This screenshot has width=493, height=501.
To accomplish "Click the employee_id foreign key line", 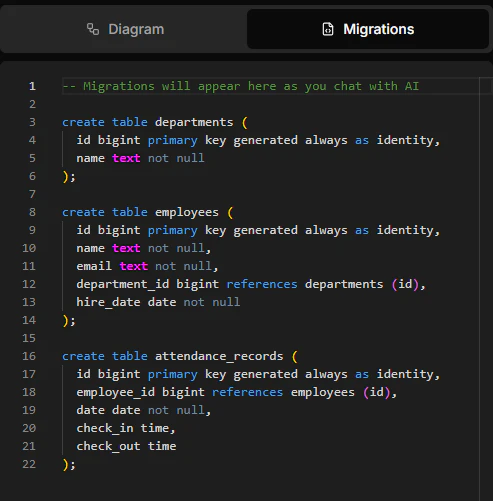I will click(x=236, y=392).
